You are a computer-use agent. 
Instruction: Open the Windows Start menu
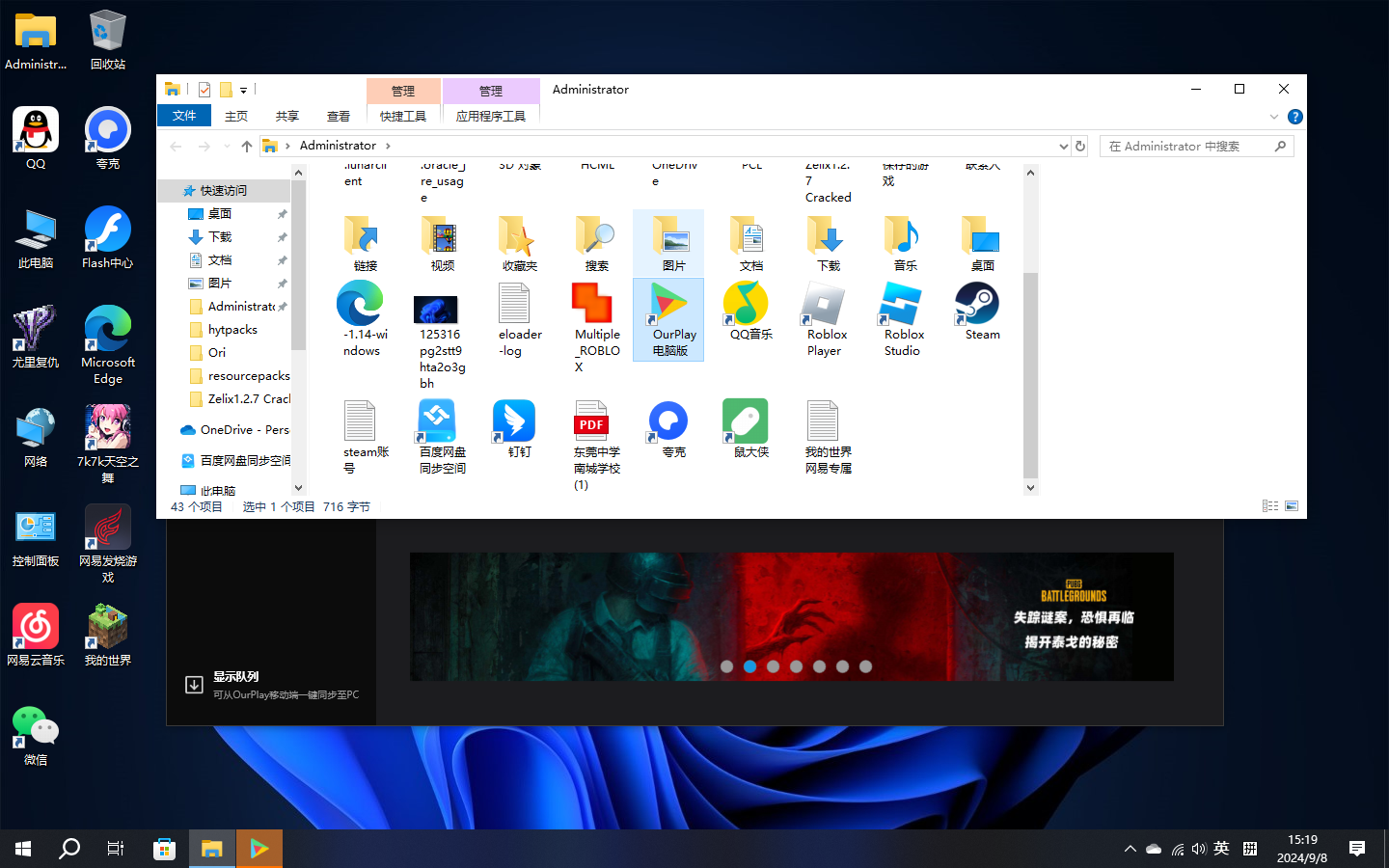click(23, 849)
